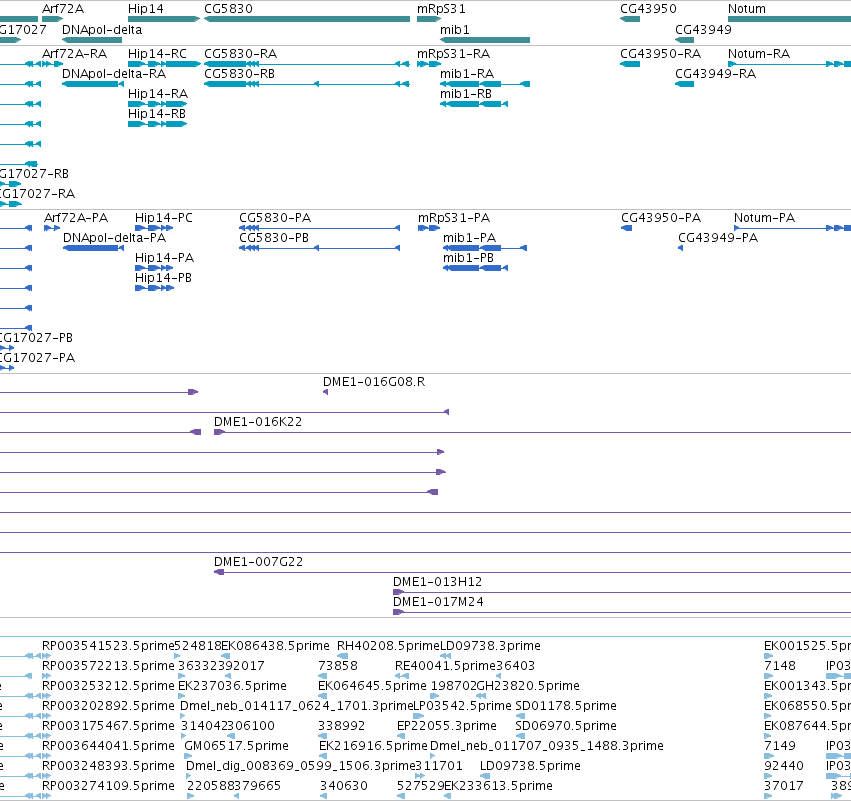
Task: Open the mib1-PA protein label
Action: 469,238
